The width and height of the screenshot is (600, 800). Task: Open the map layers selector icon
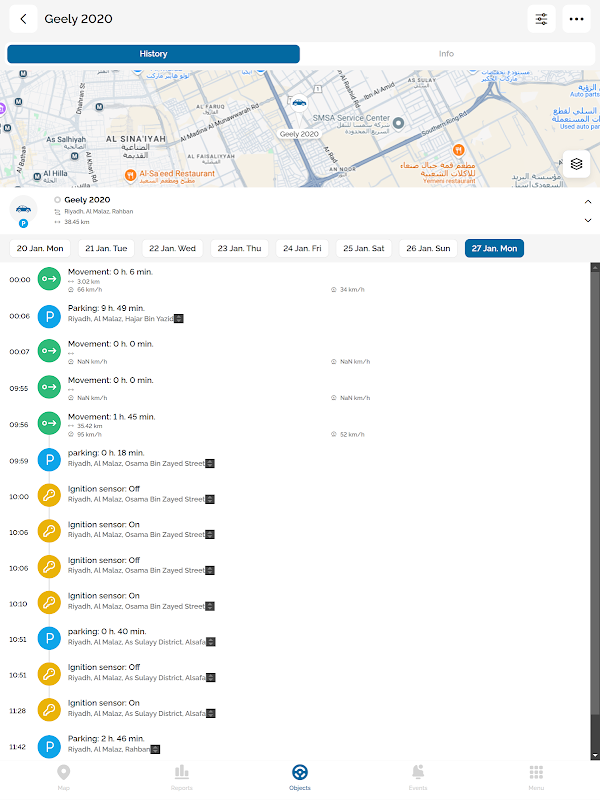click(577, 164)
